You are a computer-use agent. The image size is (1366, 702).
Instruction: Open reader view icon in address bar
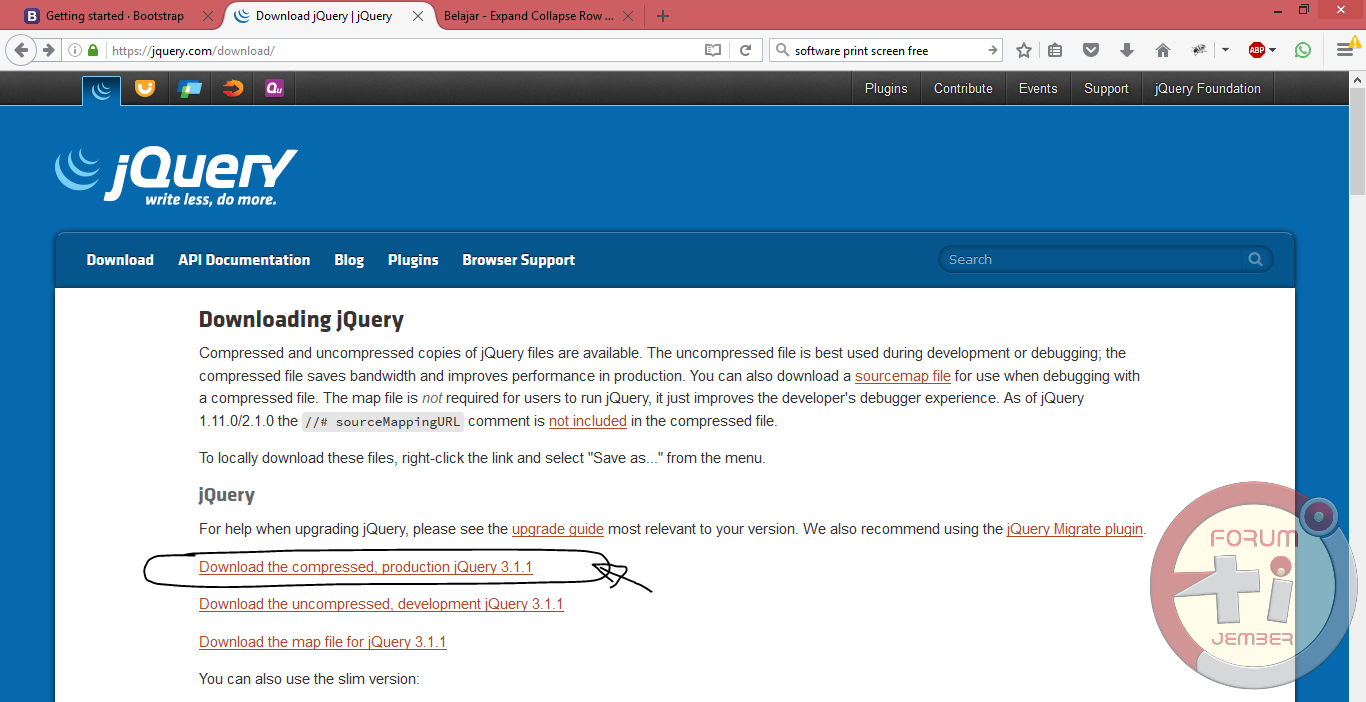[713, 50]
